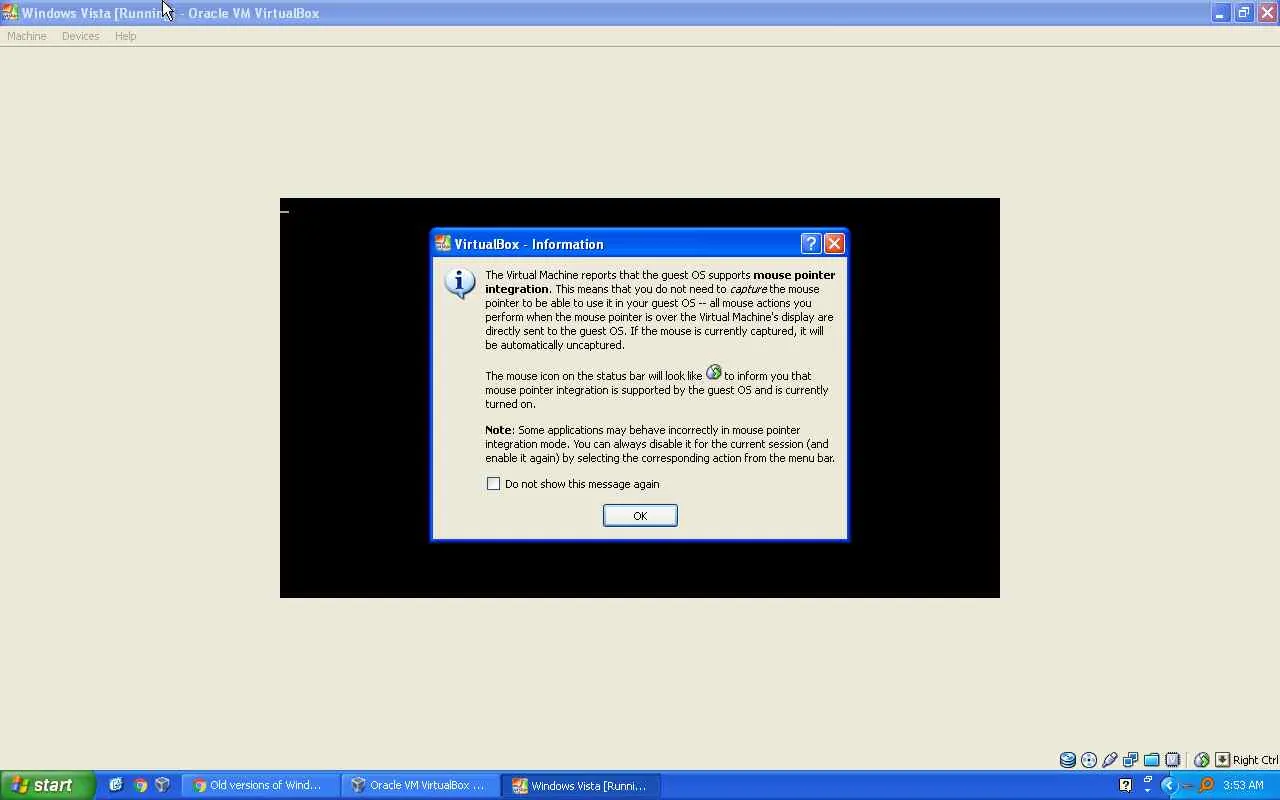1280x800 pixels.
Task: Click the VirtualBox icon in dialog title bar
Action: (443, 244)
